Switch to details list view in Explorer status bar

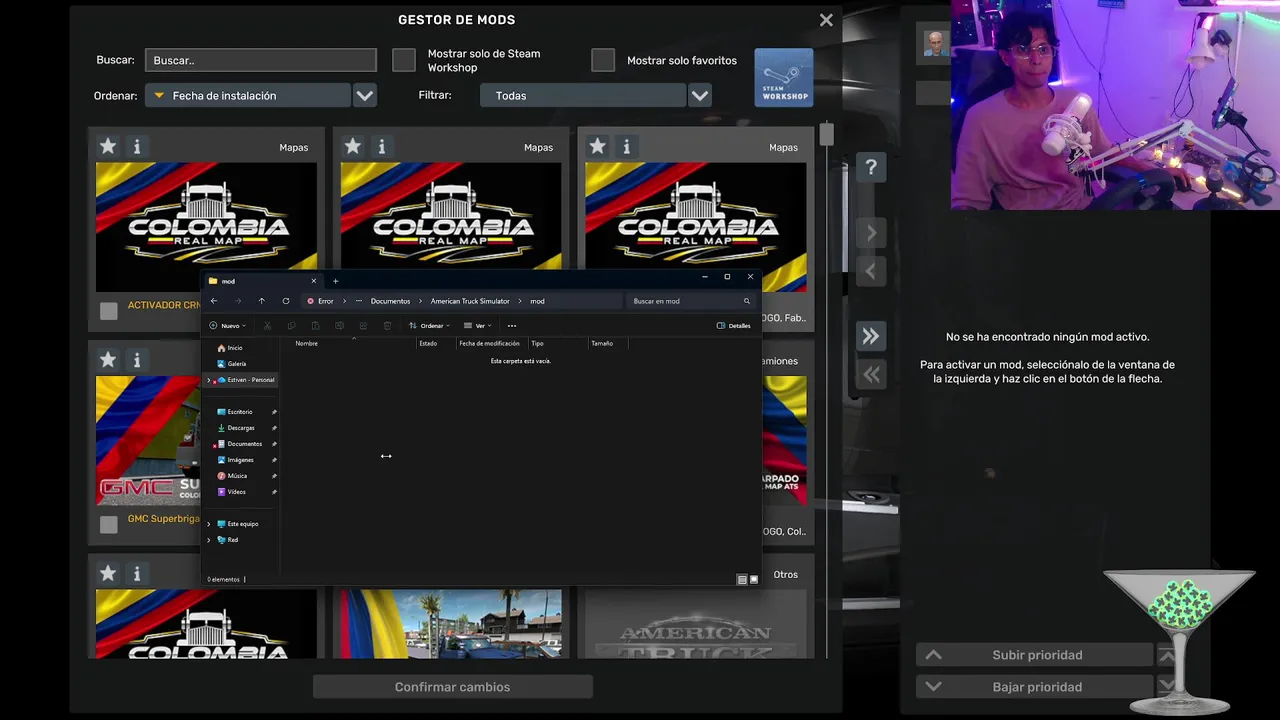742,579
